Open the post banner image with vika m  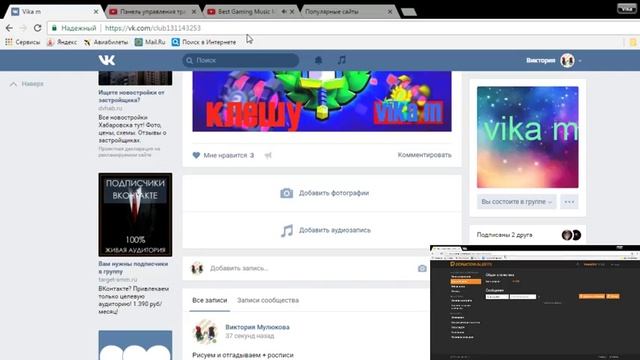tap(322, 101)
